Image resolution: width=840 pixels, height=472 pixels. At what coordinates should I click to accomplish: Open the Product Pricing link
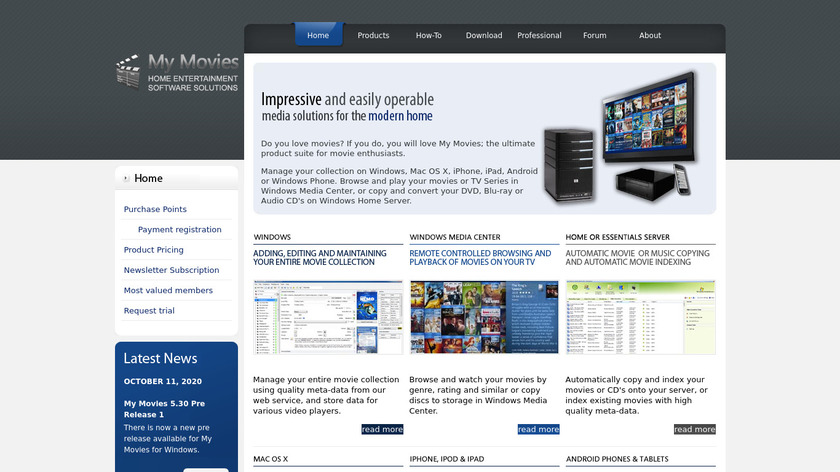(x=154, y=250)
